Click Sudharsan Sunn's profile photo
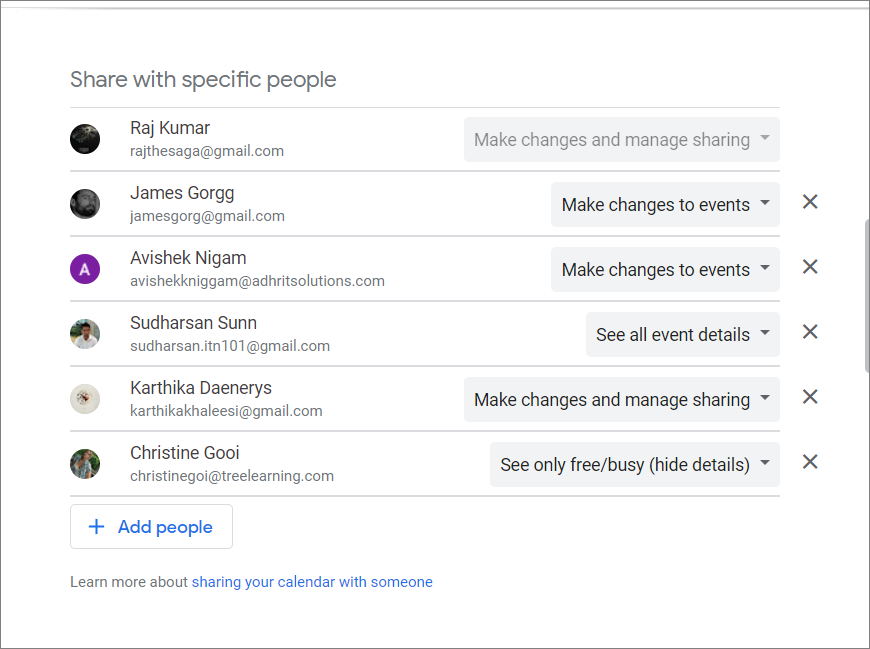Image resolution: width=870 pixels, height=649 pixels. click(x=85, y=334)
